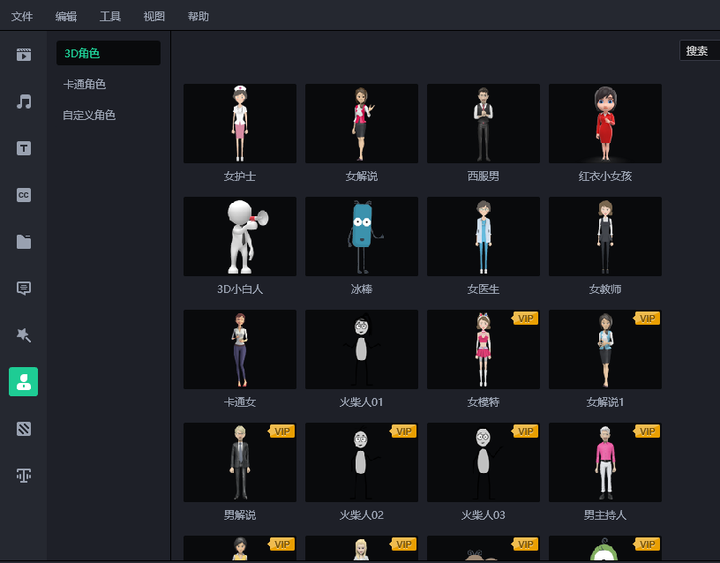Select the 女医生 character
The image size is (720, 563).
click(x=483, y=236)
